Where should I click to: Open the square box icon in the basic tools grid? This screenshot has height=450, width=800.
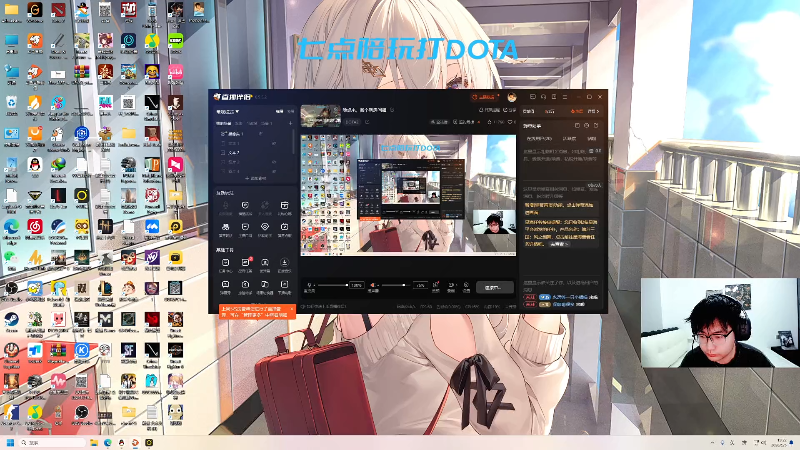(226, 262)
